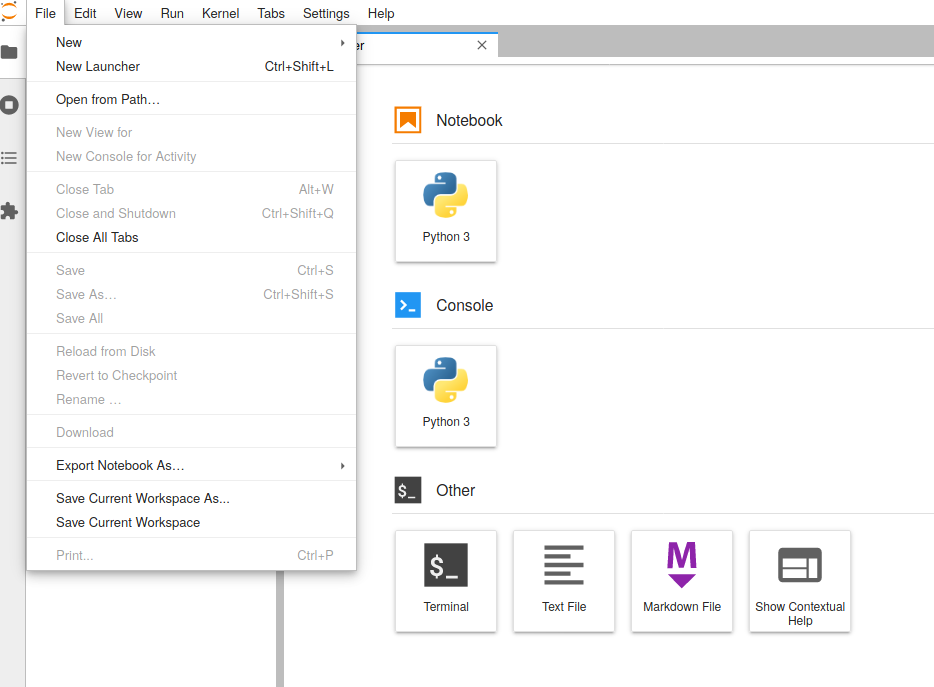
Task: Select the running terminals and kernels icon
Action: coord(10,106)
